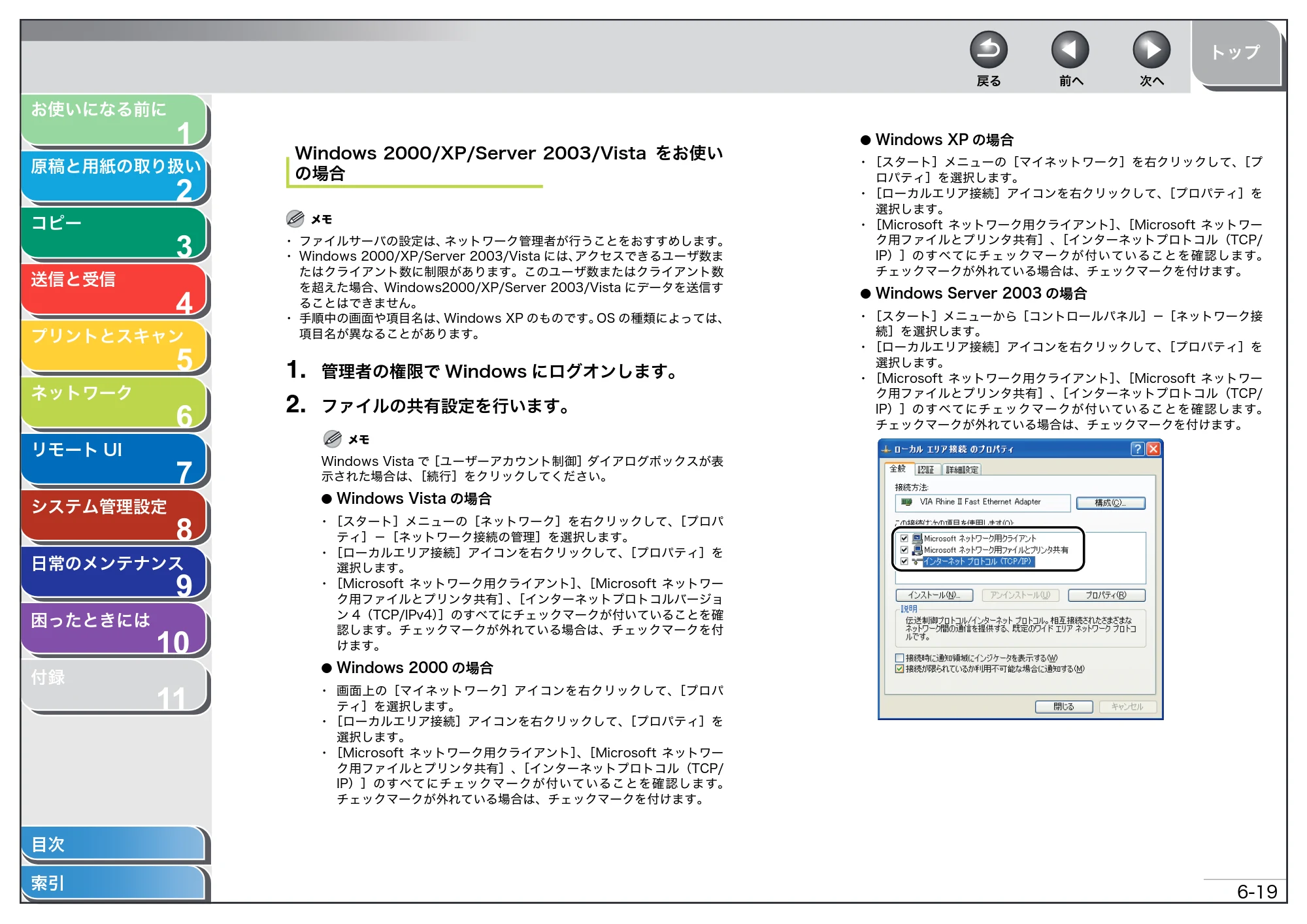Close the ローカル エリア接続のプロパティ dialog

pyautogui.click(x=1153, y=449)
